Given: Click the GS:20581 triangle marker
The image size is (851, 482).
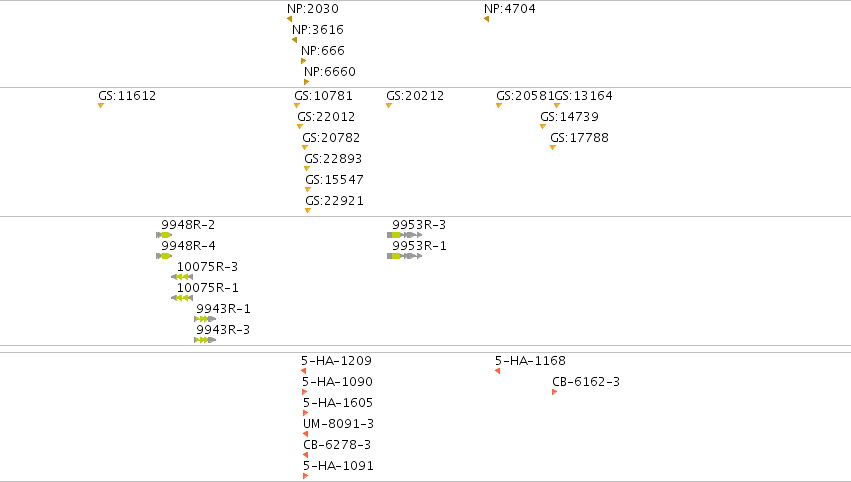Looking at the screenshot, I should pos(499,105).
